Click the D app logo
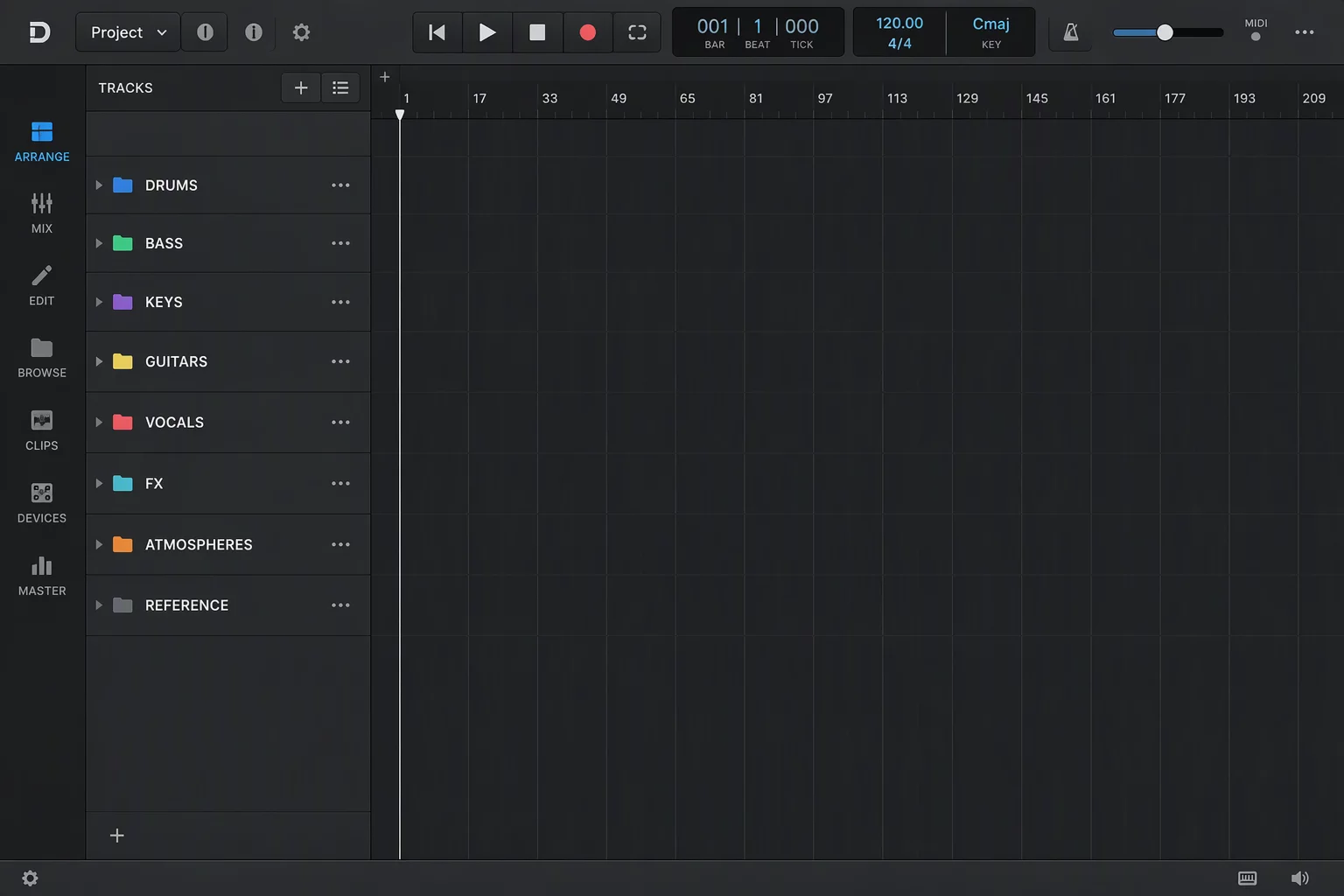 (x=39, y=32)
